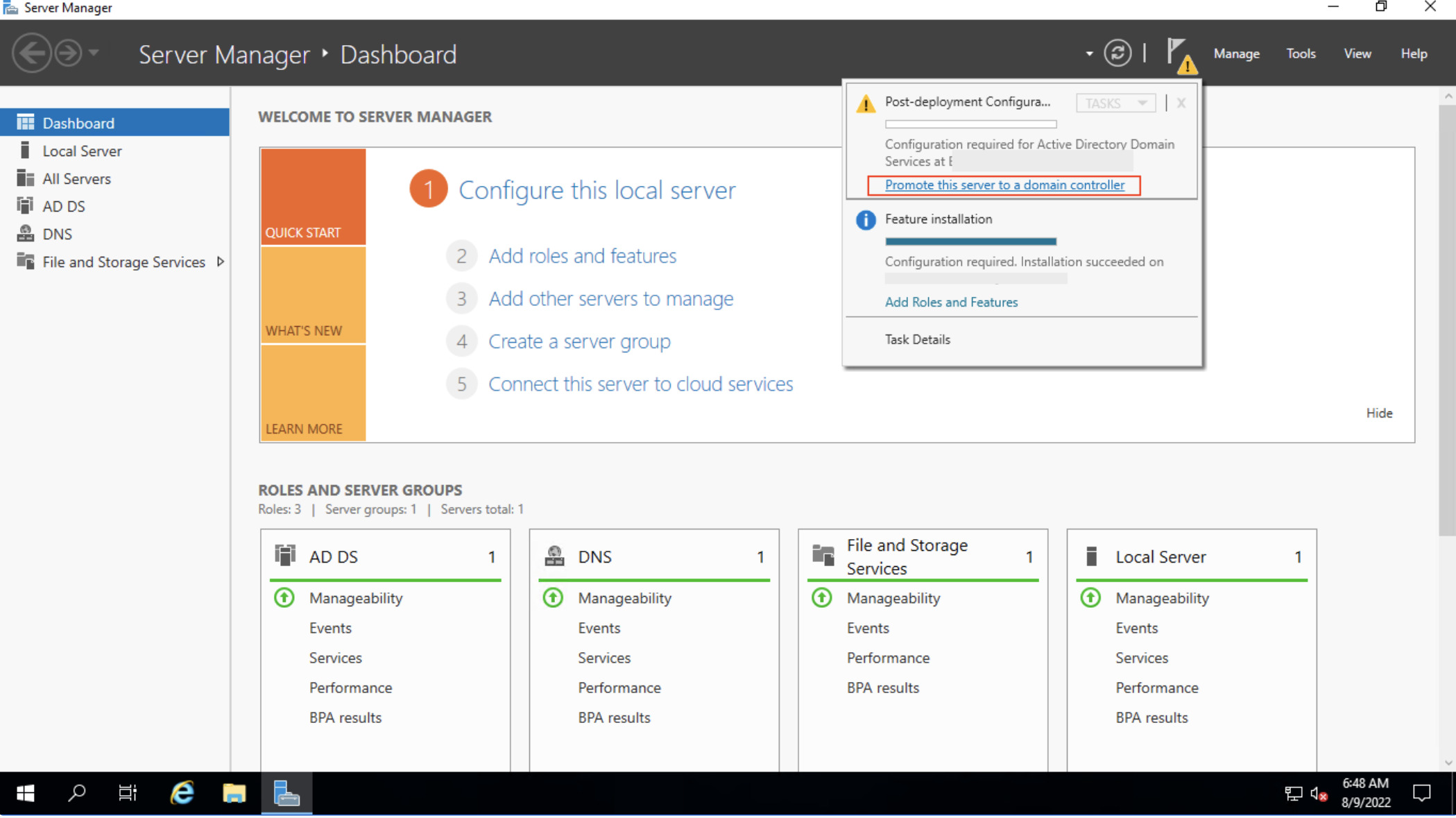This screenshot has width=1456, height=818.
Task: Select the WHAT'S NEW tile
Action: click(314, 295)
